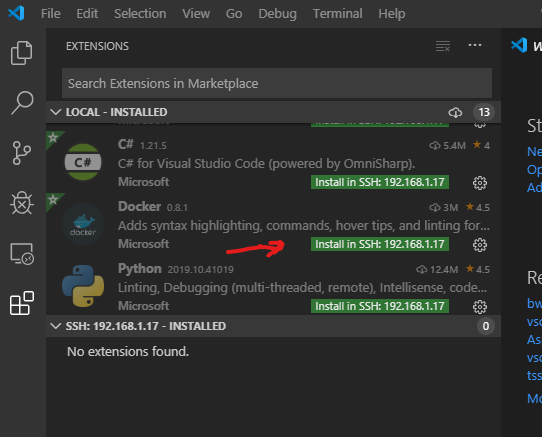Viewport: 542px width, 437px height.
Task: Select the Extensions view icon
Action: pyautogui.click(x=22, y=303)
